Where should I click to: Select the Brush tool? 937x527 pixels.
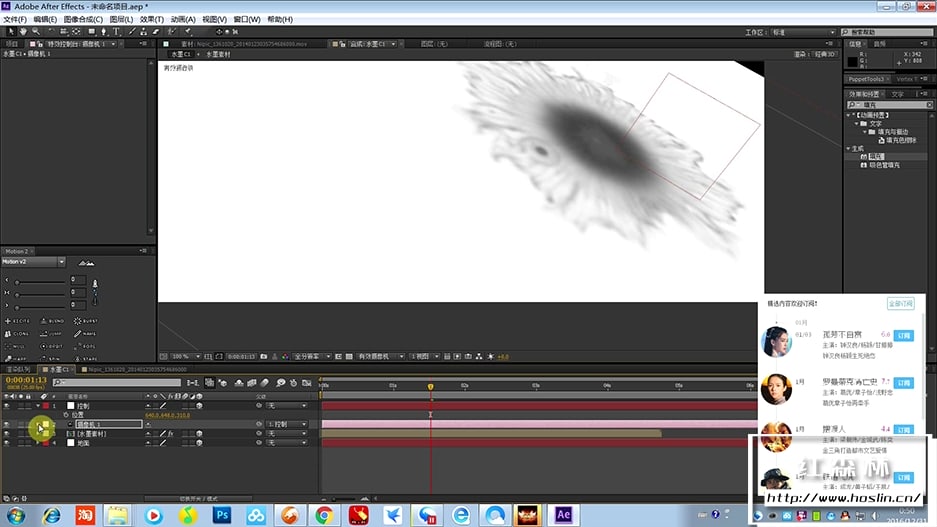coord(131,32)
